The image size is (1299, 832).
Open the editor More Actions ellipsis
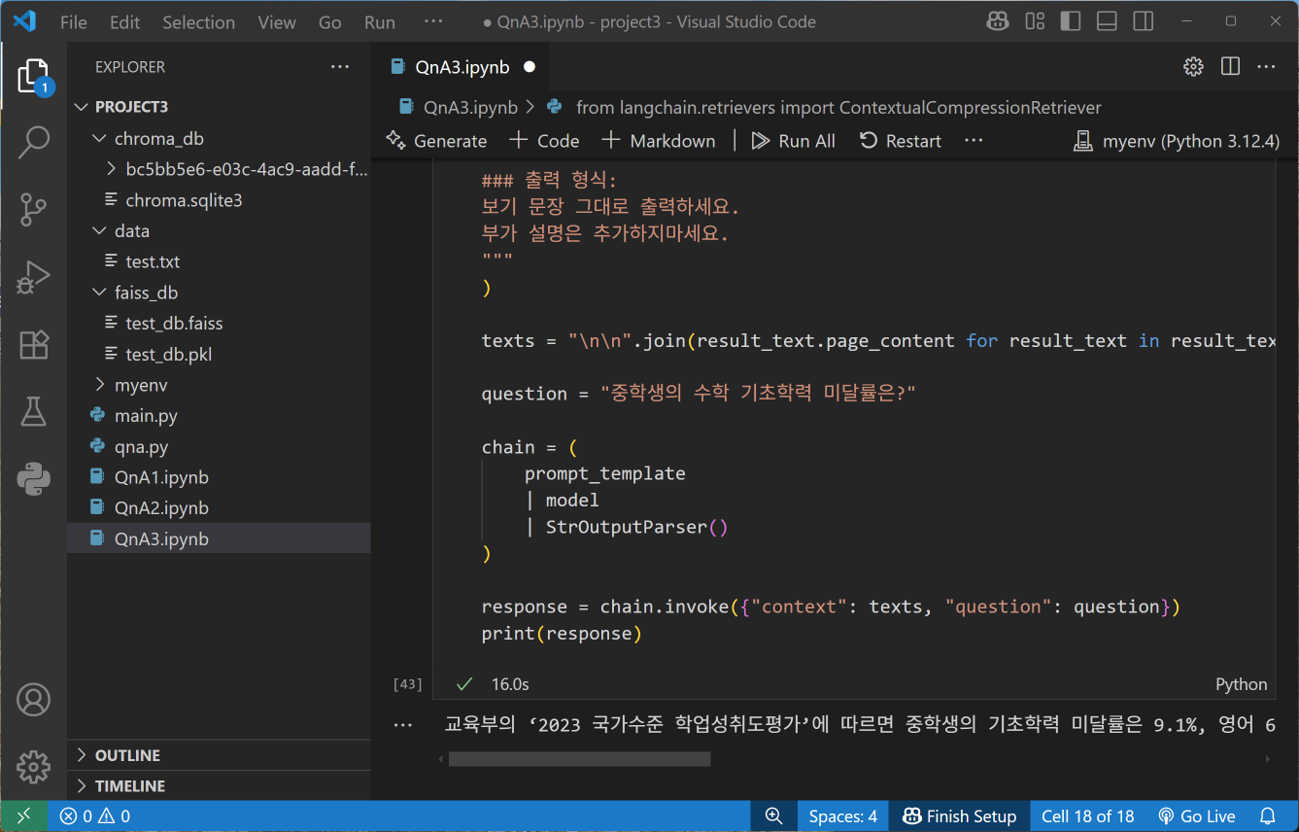[x=1266, y=67]
